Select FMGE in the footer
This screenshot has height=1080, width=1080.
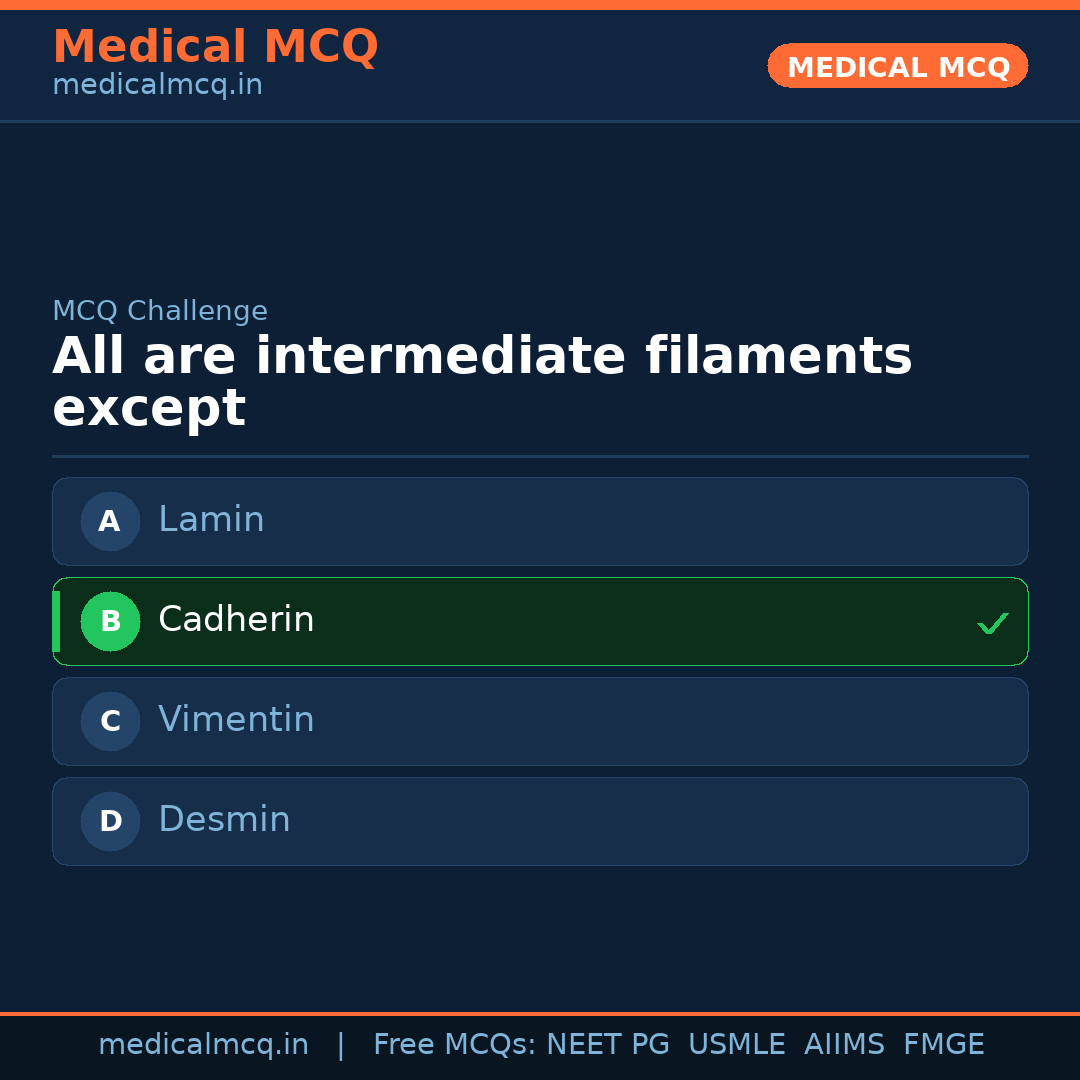coord(944,1045)
